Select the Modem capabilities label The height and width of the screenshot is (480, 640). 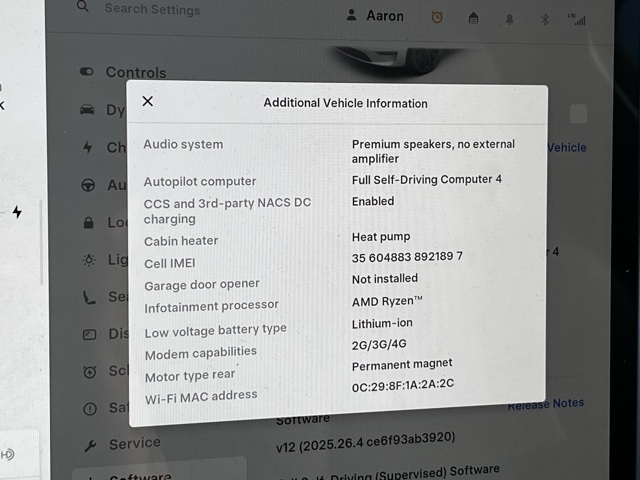(200, 353)
